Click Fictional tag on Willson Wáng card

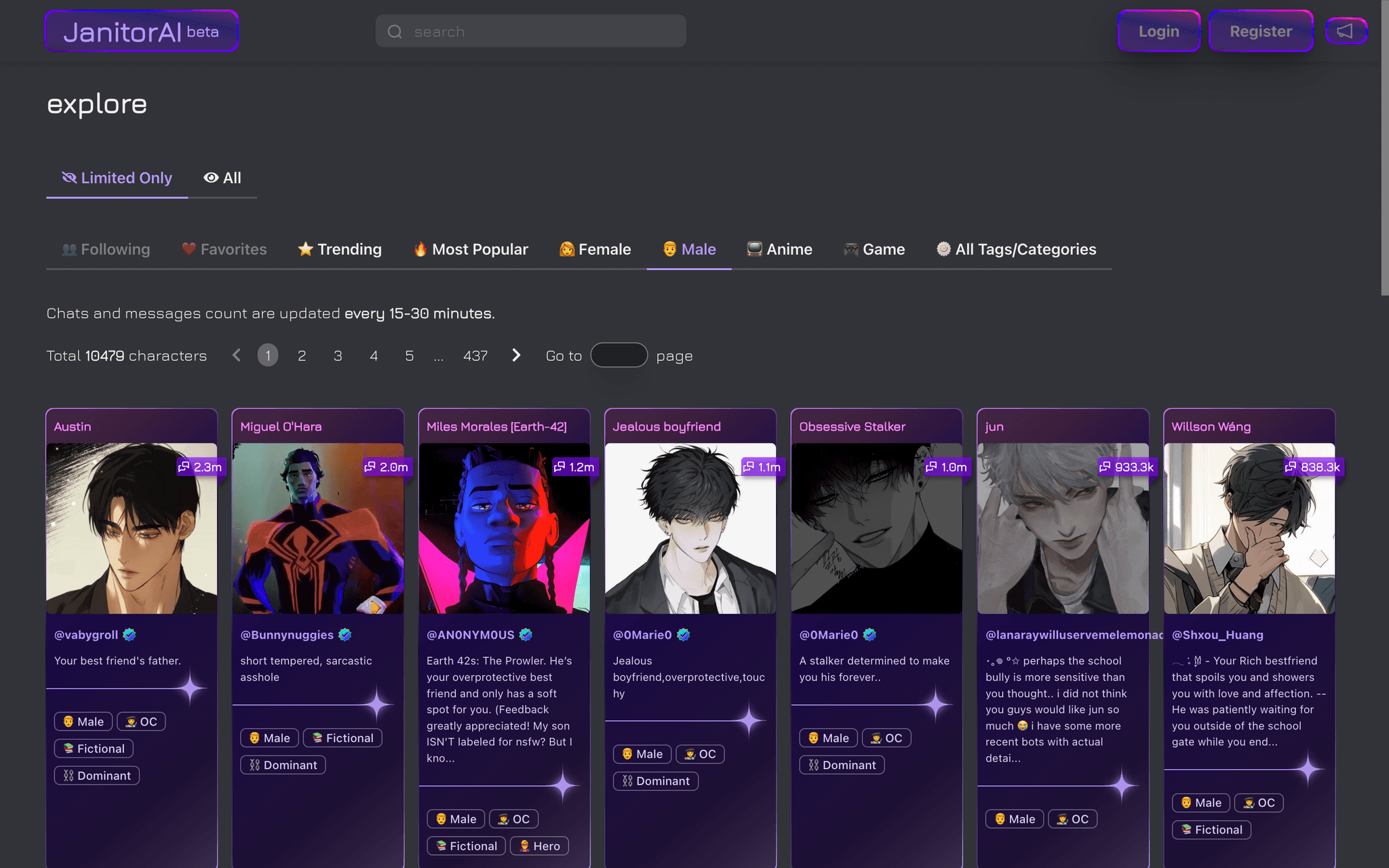[1211, 829]
